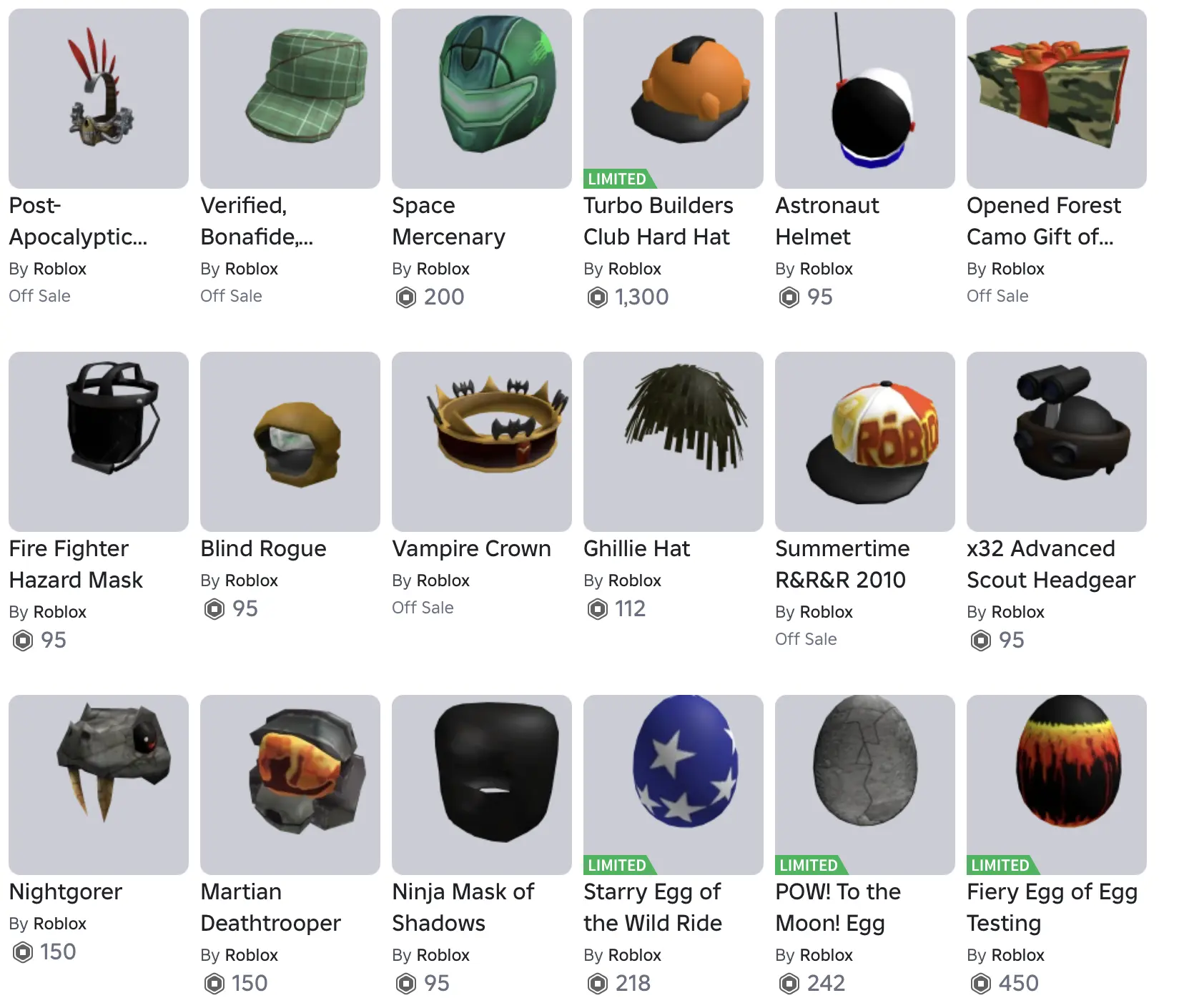Click the Nightgorer helmet thumbnail
The height and width of the screenshot is (1008, 1184).
click(99, 785)
